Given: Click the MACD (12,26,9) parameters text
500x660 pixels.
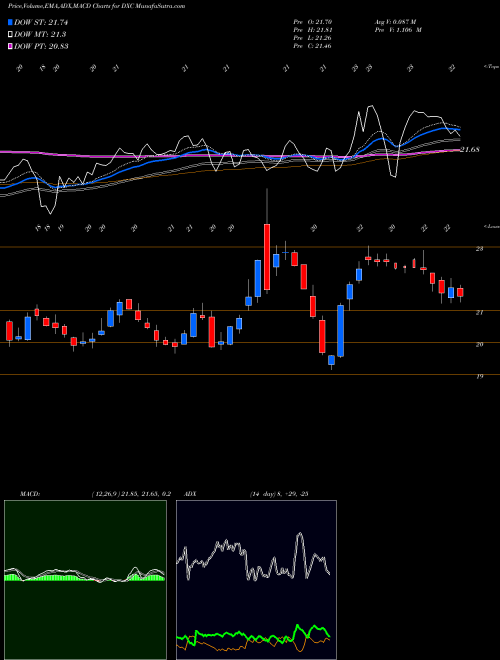Looking at the screenshot, I should click(x=131, y=494).
